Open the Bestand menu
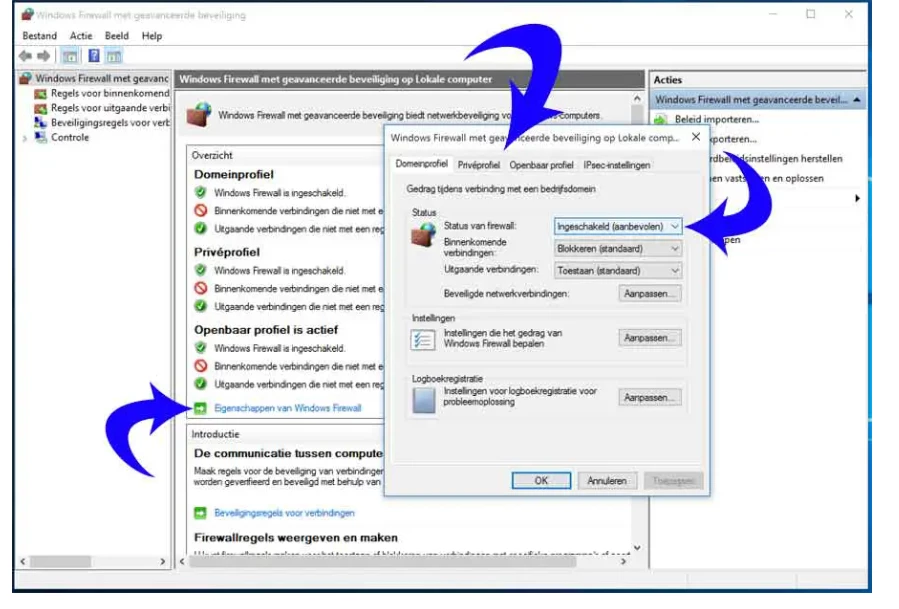 (x=40, y=36)
